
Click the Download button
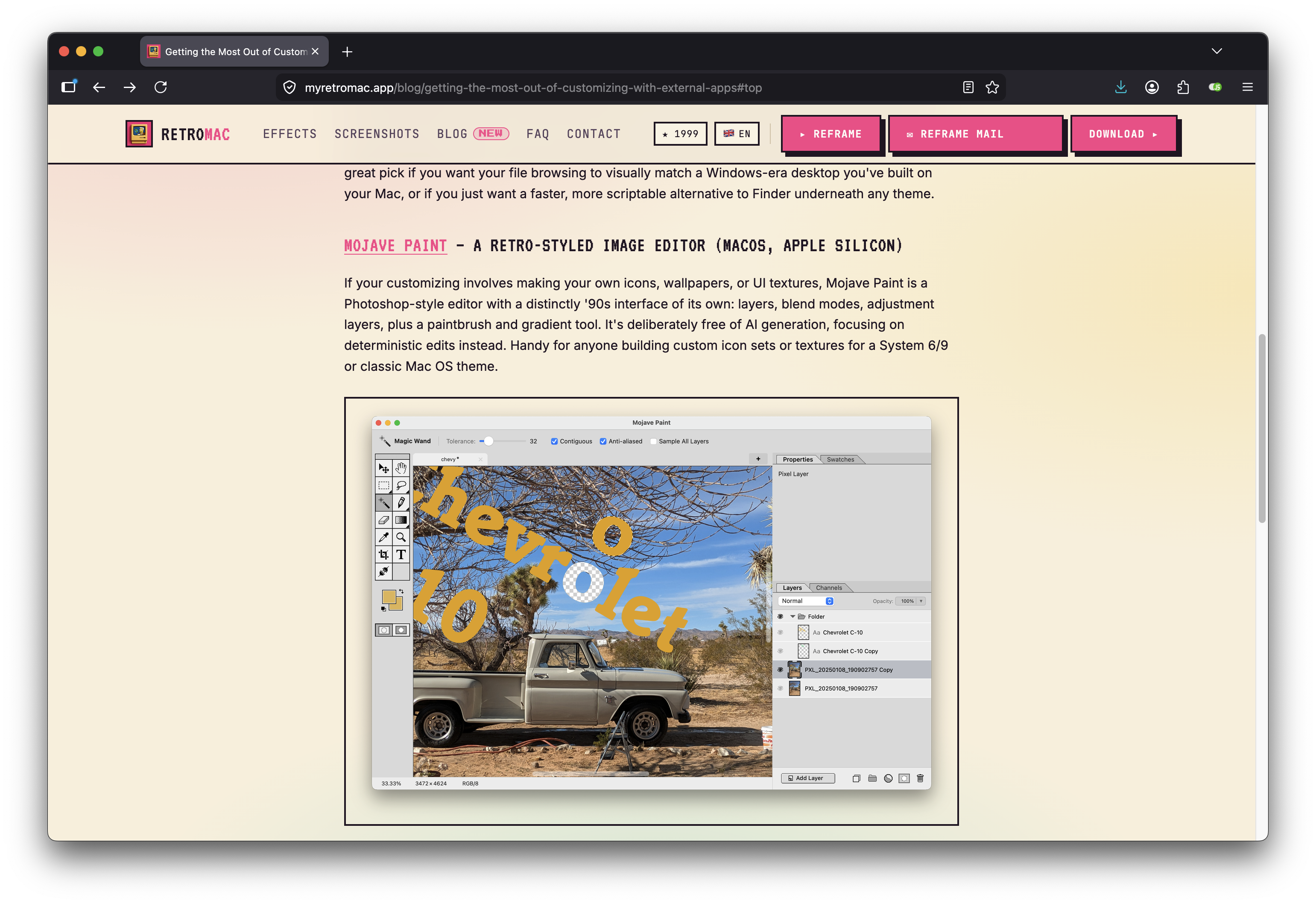point(1123,134)
